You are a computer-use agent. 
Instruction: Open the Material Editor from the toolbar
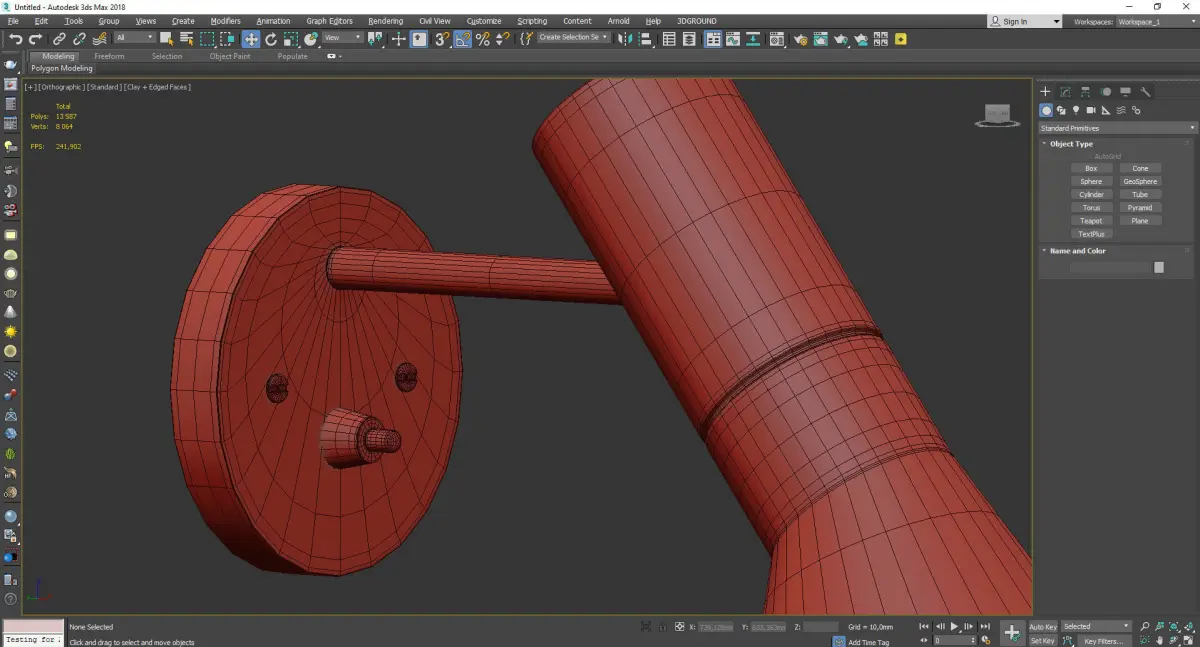(x=778, y=39)
